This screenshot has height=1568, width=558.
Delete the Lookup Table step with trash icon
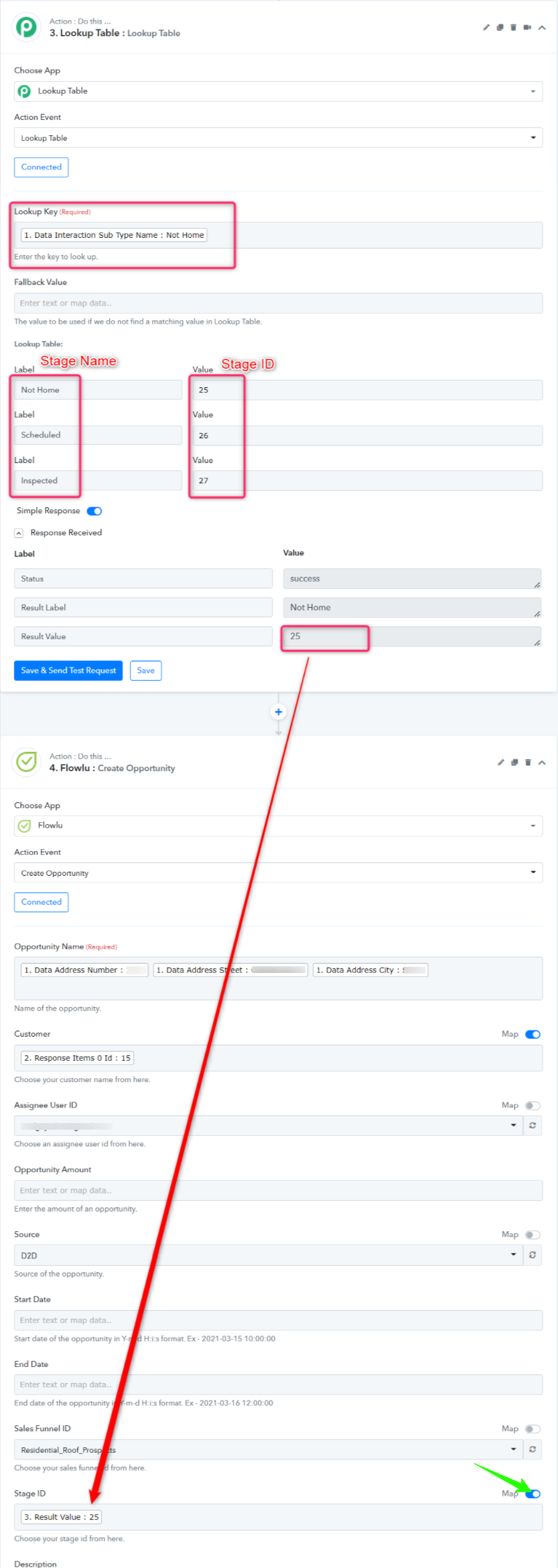pyautogui.click(x=514, y=27)
